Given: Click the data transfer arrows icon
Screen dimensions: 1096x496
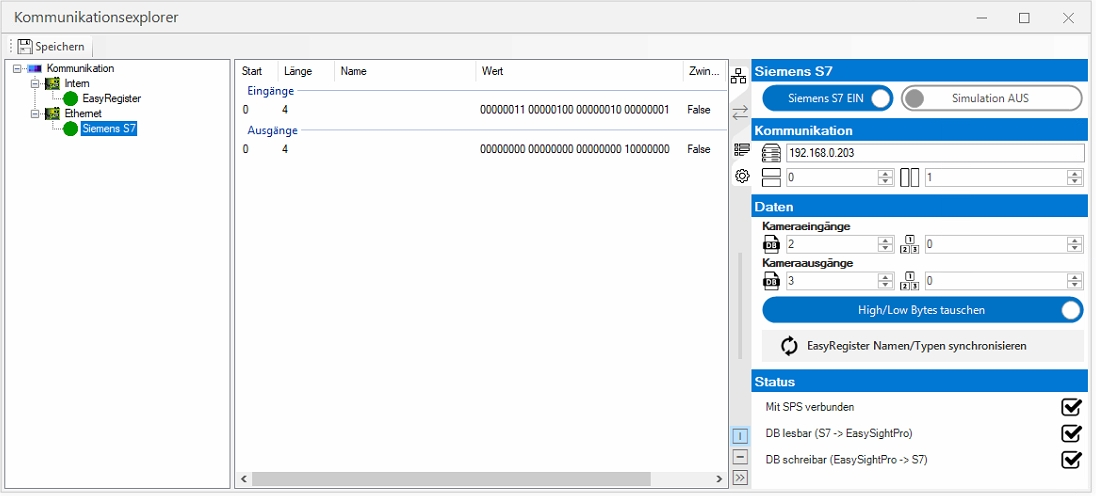Looking at the screenshot, I should click(x=740, y=113).
